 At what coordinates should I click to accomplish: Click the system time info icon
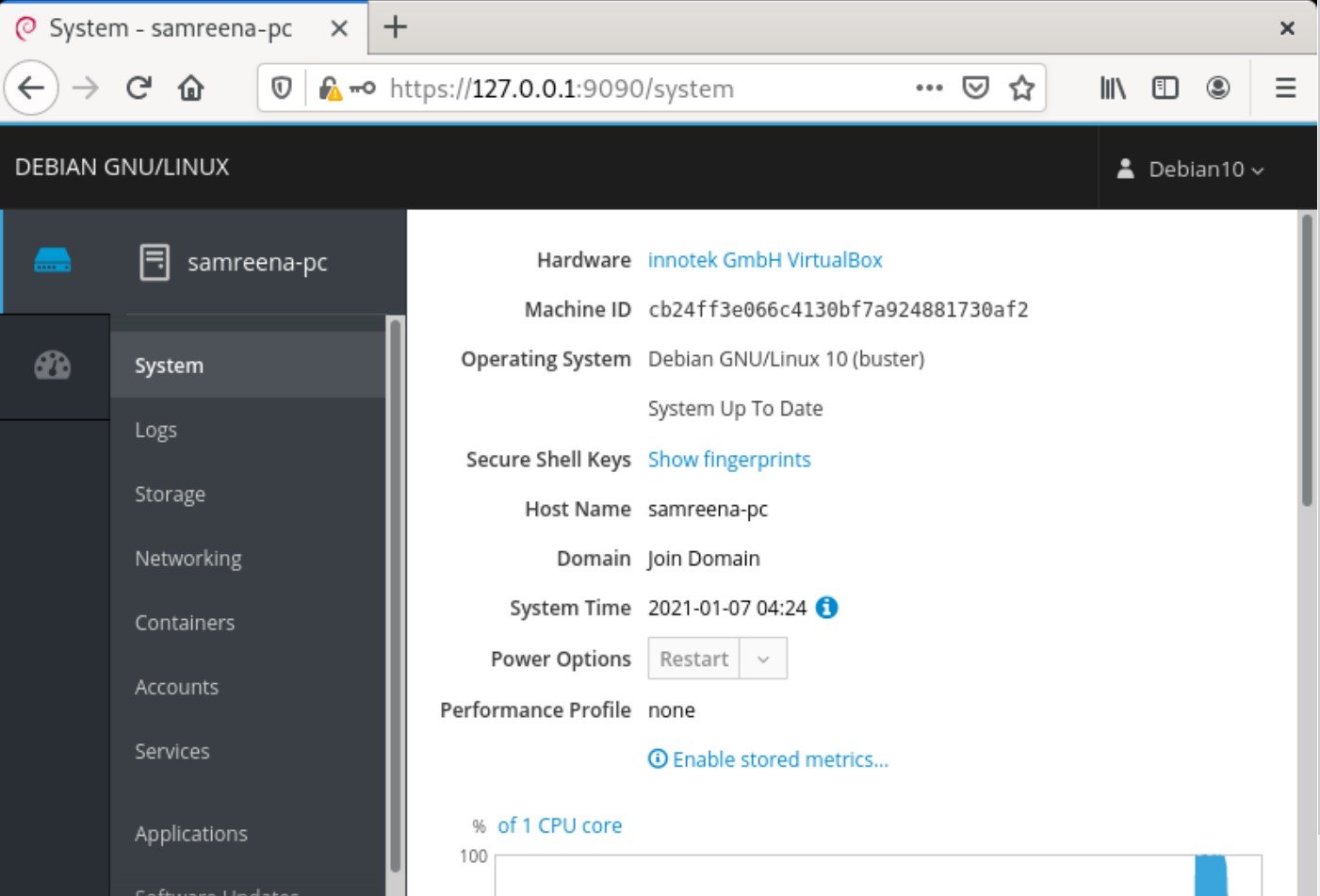click(826, 608)
